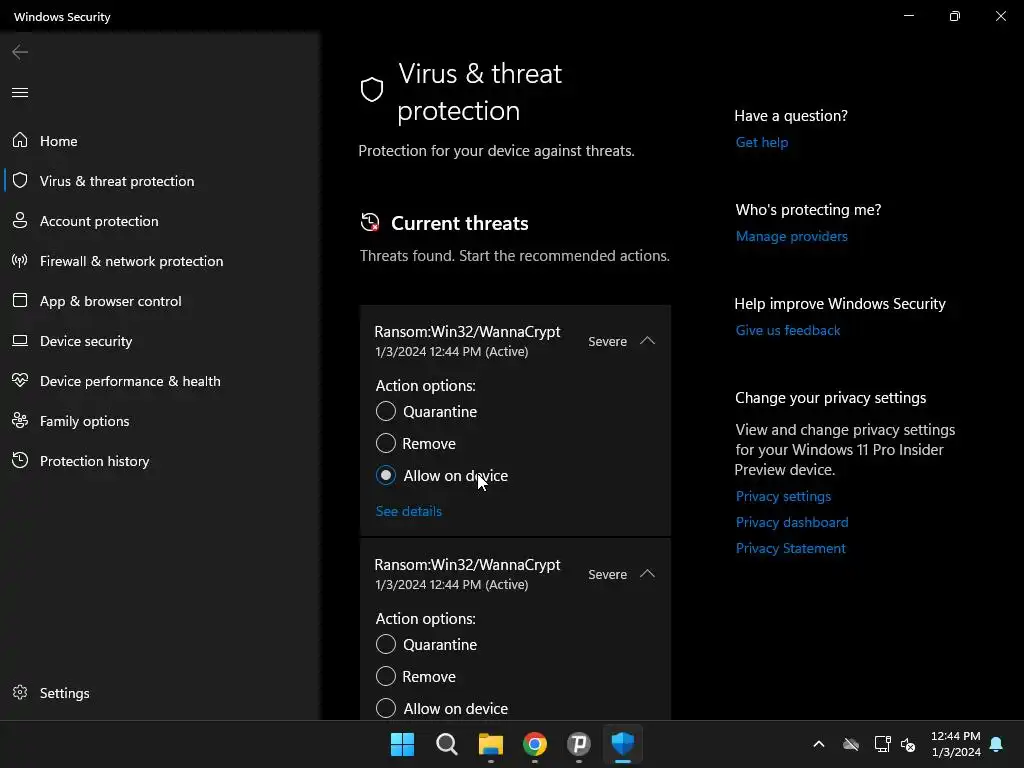Click the person icon for Account protection
Screen dimensions: 1024x768
tap(20, 221)
